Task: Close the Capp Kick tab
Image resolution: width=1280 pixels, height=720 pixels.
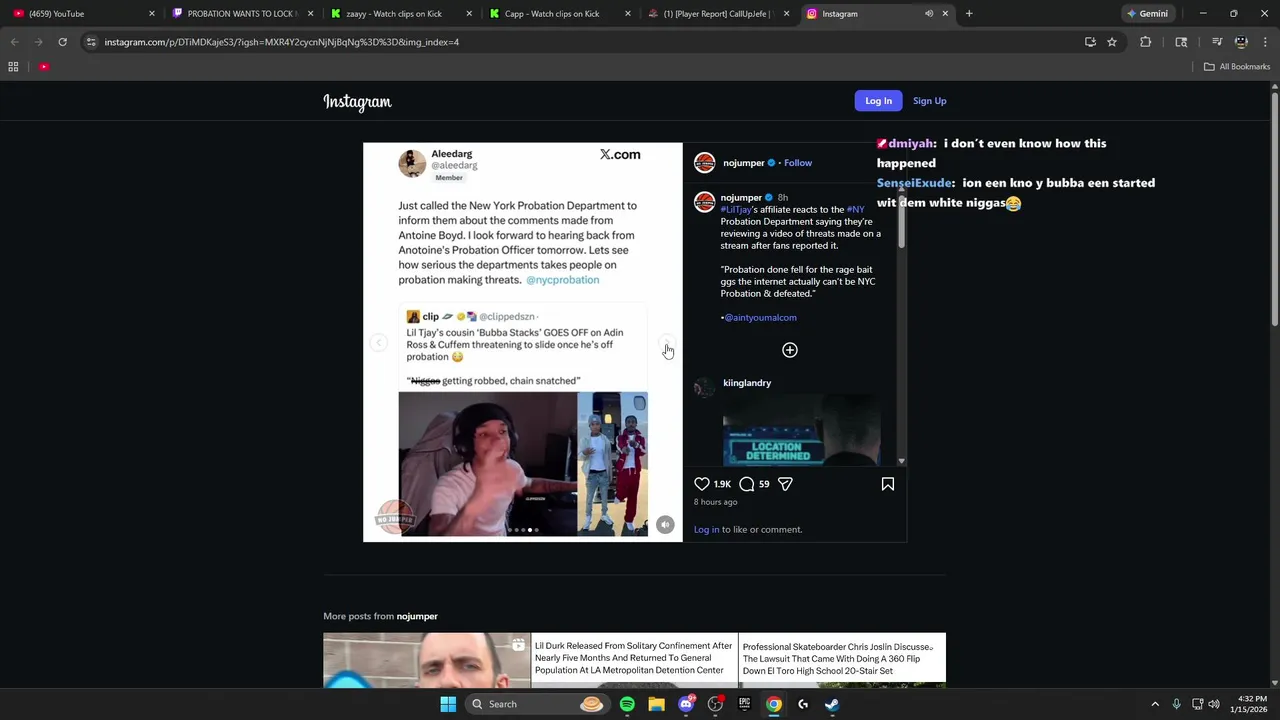Action: 628,14
